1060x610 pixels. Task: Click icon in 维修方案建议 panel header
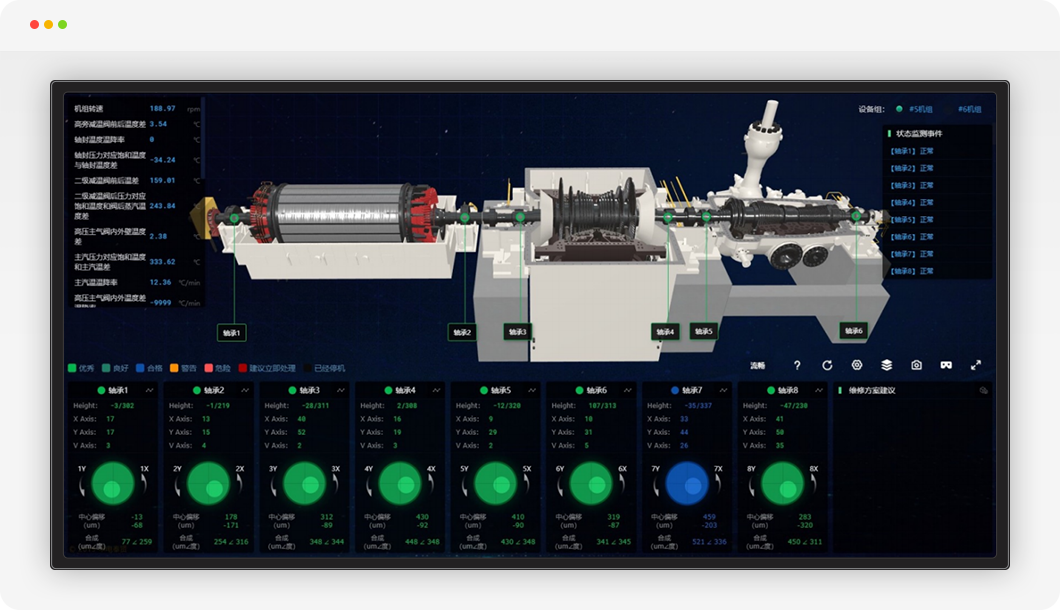tap(984, 390)
